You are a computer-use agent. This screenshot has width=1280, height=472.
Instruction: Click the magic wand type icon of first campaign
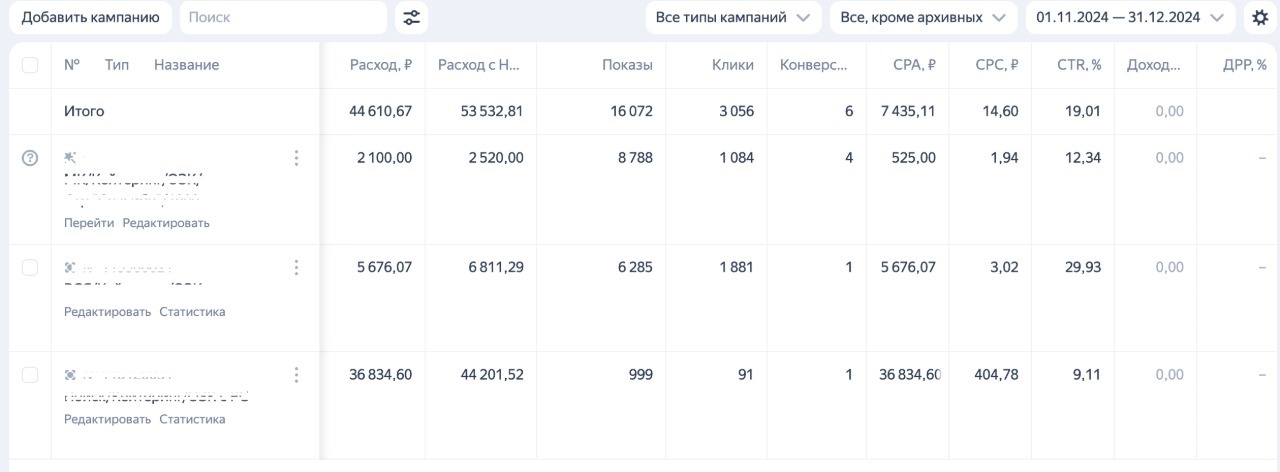tap(71, 158)
